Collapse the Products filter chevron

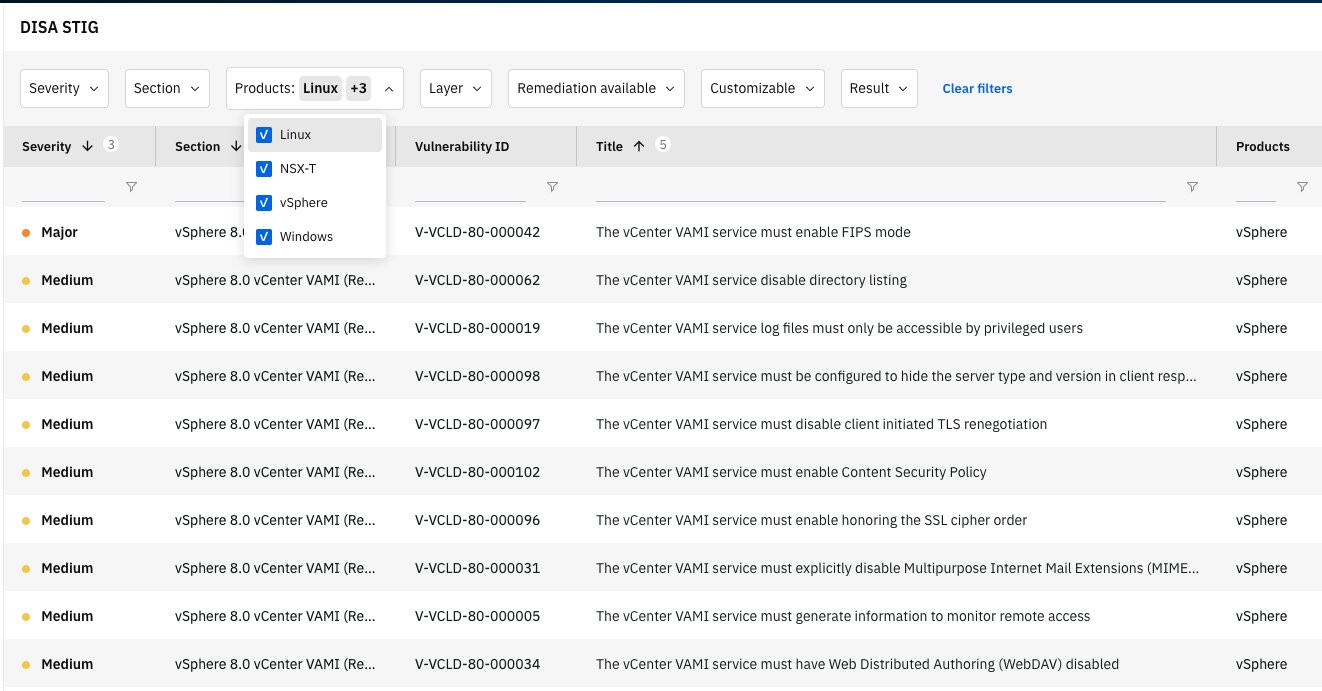[x=389, y=89]
